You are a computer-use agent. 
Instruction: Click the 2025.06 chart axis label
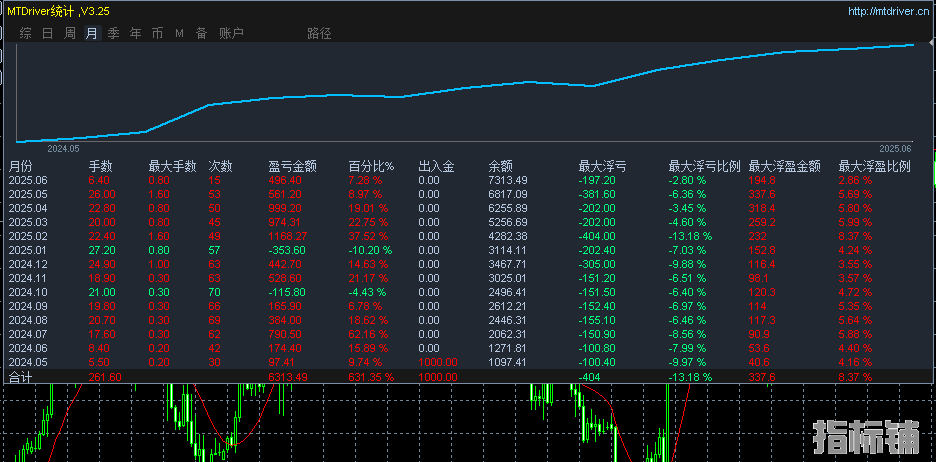click(895, 148)
